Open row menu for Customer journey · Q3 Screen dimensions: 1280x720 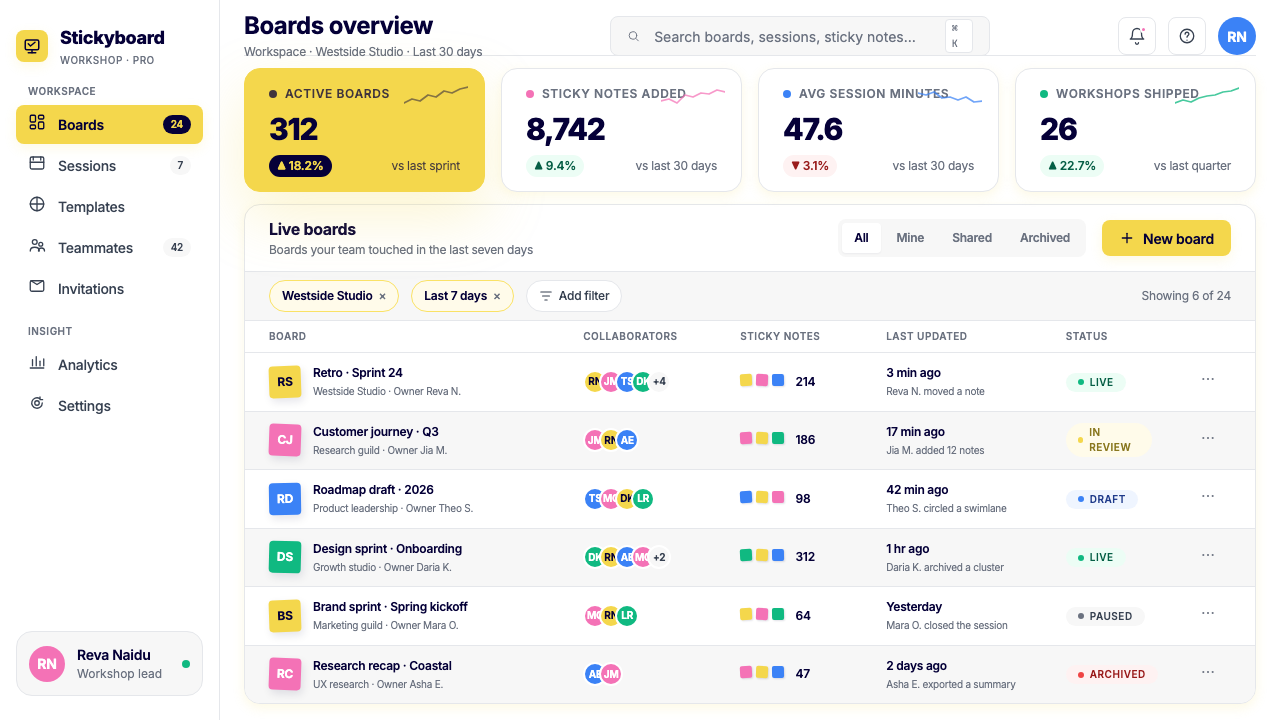pos(1208,438)
